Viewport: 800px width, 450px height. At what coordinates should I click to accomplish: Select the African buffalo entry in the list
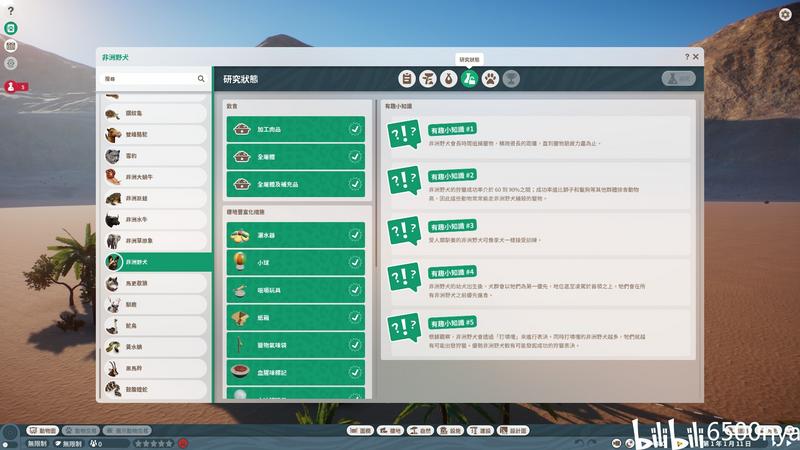155,219
